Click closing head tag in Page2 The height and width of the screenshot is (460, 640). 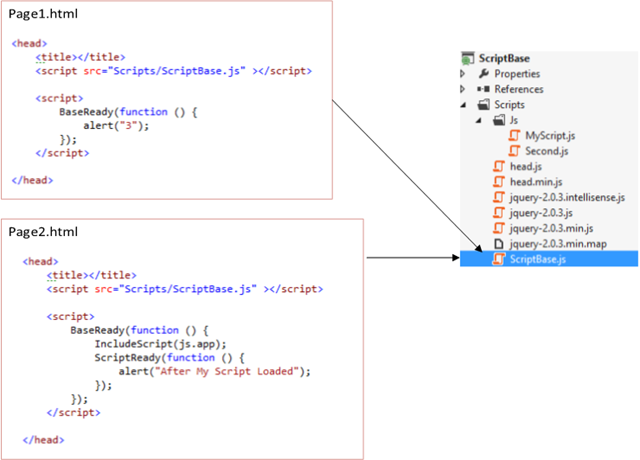[43, 440]
